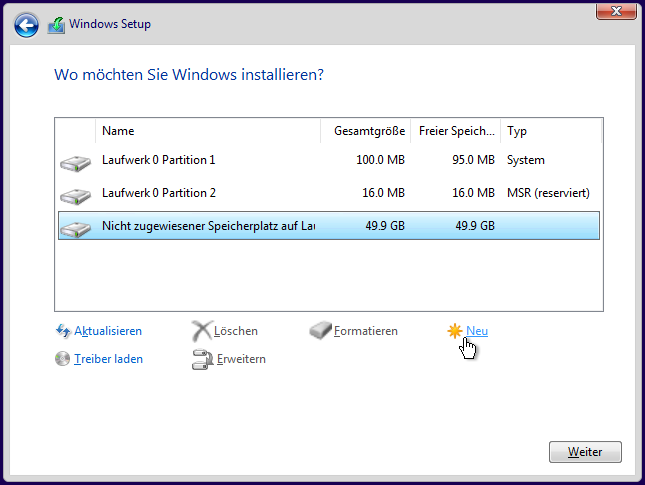Open the Aktualisieren link

108,331
